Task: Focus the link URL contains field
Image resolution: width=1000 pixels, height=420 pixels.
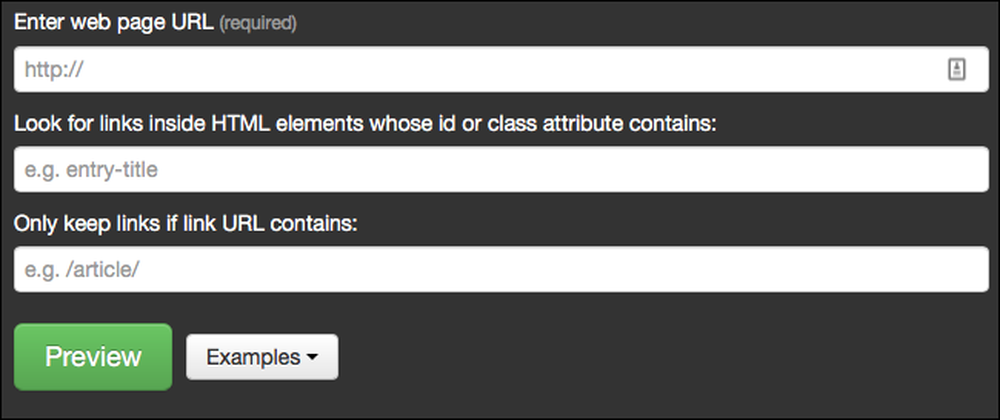Action: (x=501, y=269)
